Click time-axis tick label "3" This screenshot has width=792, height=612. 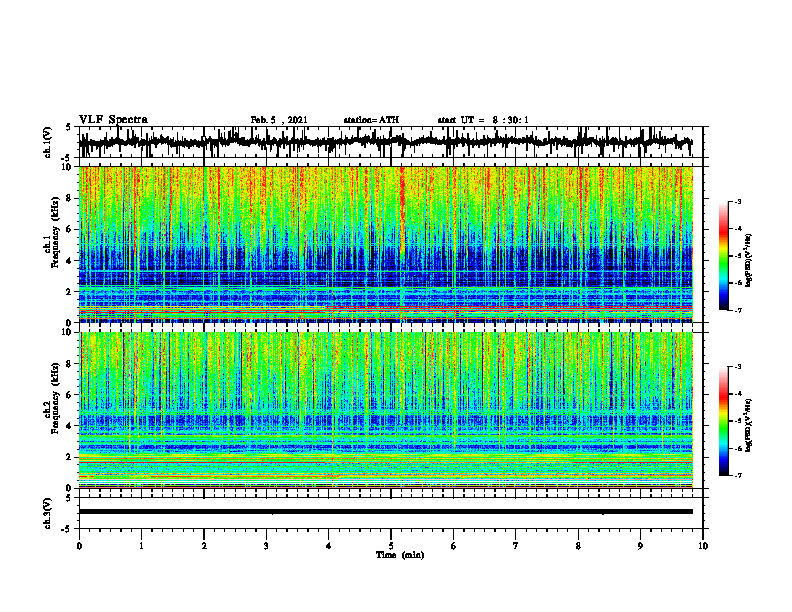click(266, 546)
